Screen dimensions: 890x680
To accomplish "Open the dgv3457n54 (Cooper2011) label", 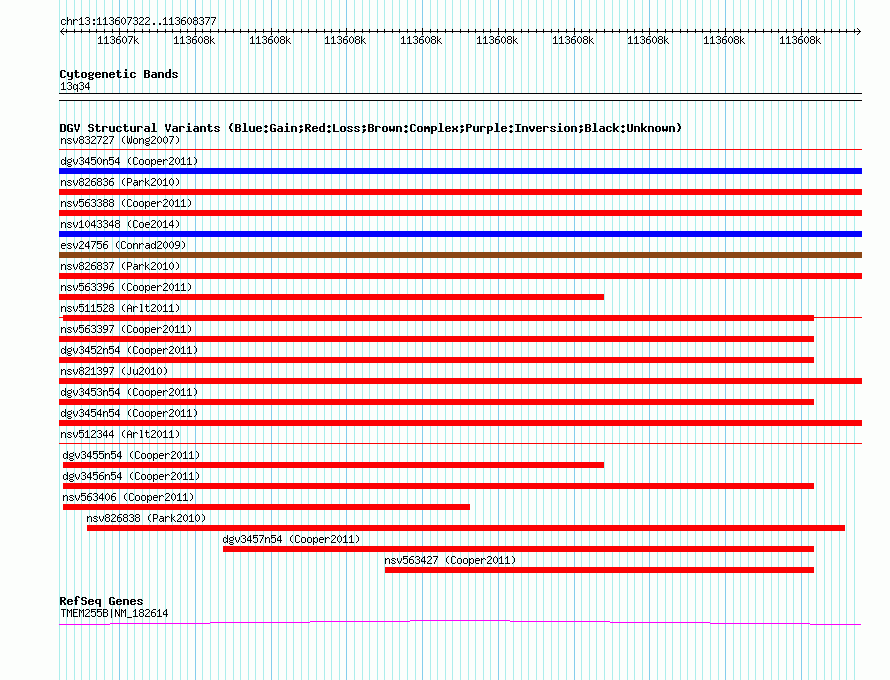I will click(291, 539).
